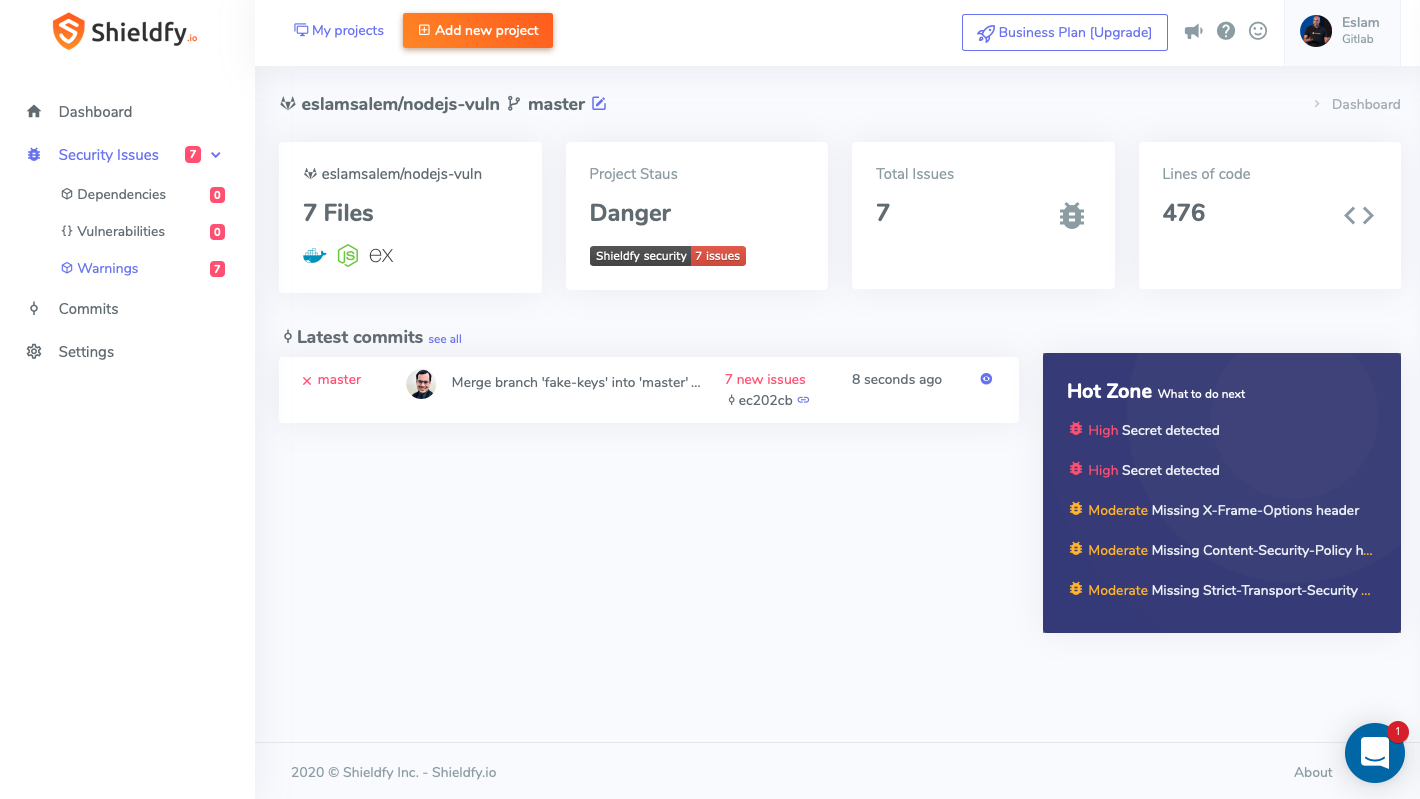Viewport: 1420px width, 799px height.
Task: Click the '7 Files' card text
Action: pyautogui.click(x=338, y=213)
